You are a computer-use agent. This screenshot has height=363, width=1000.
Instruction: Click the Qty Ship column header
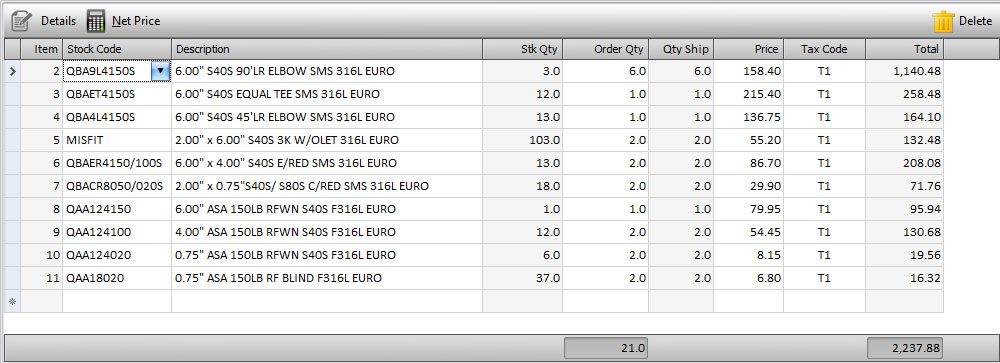[681, 49]
